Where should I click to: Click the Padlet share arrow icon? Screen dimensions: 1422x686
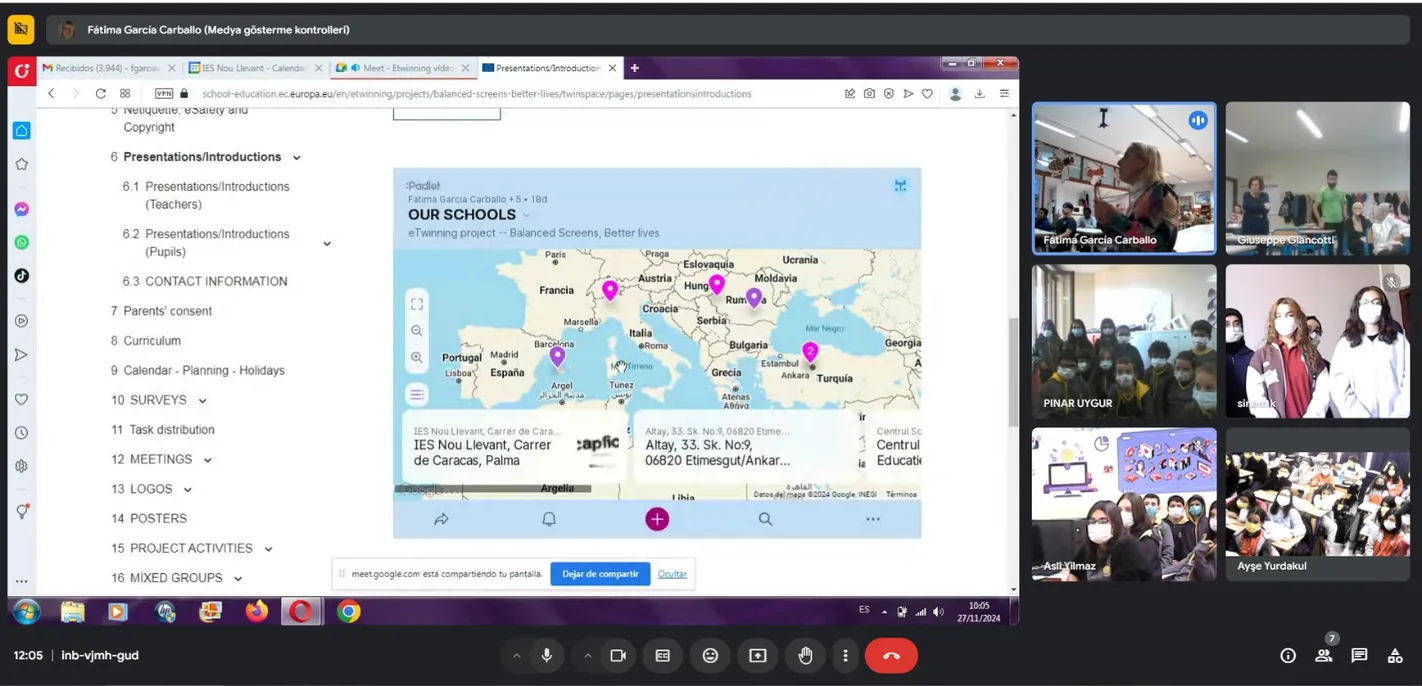tap(441, 519)
